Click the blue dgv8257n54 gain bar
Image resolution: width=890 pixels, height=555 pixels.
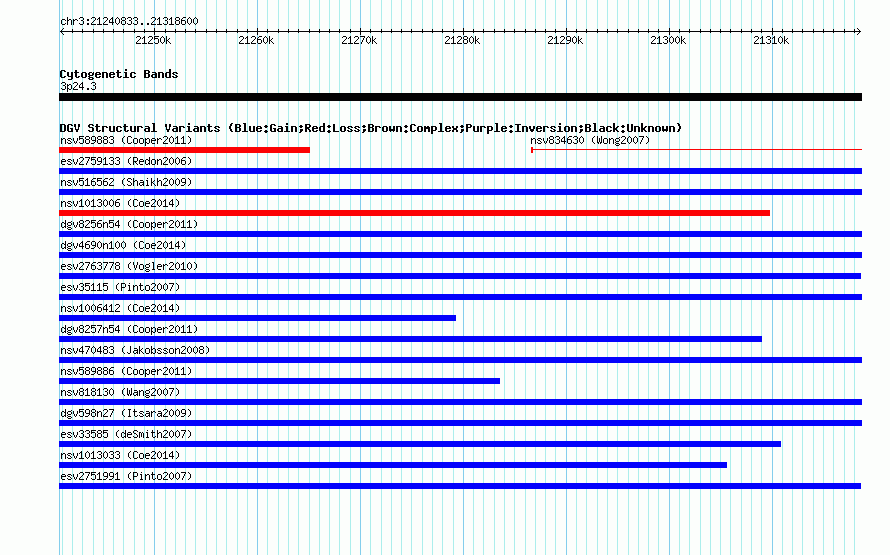tap(410, 339)
